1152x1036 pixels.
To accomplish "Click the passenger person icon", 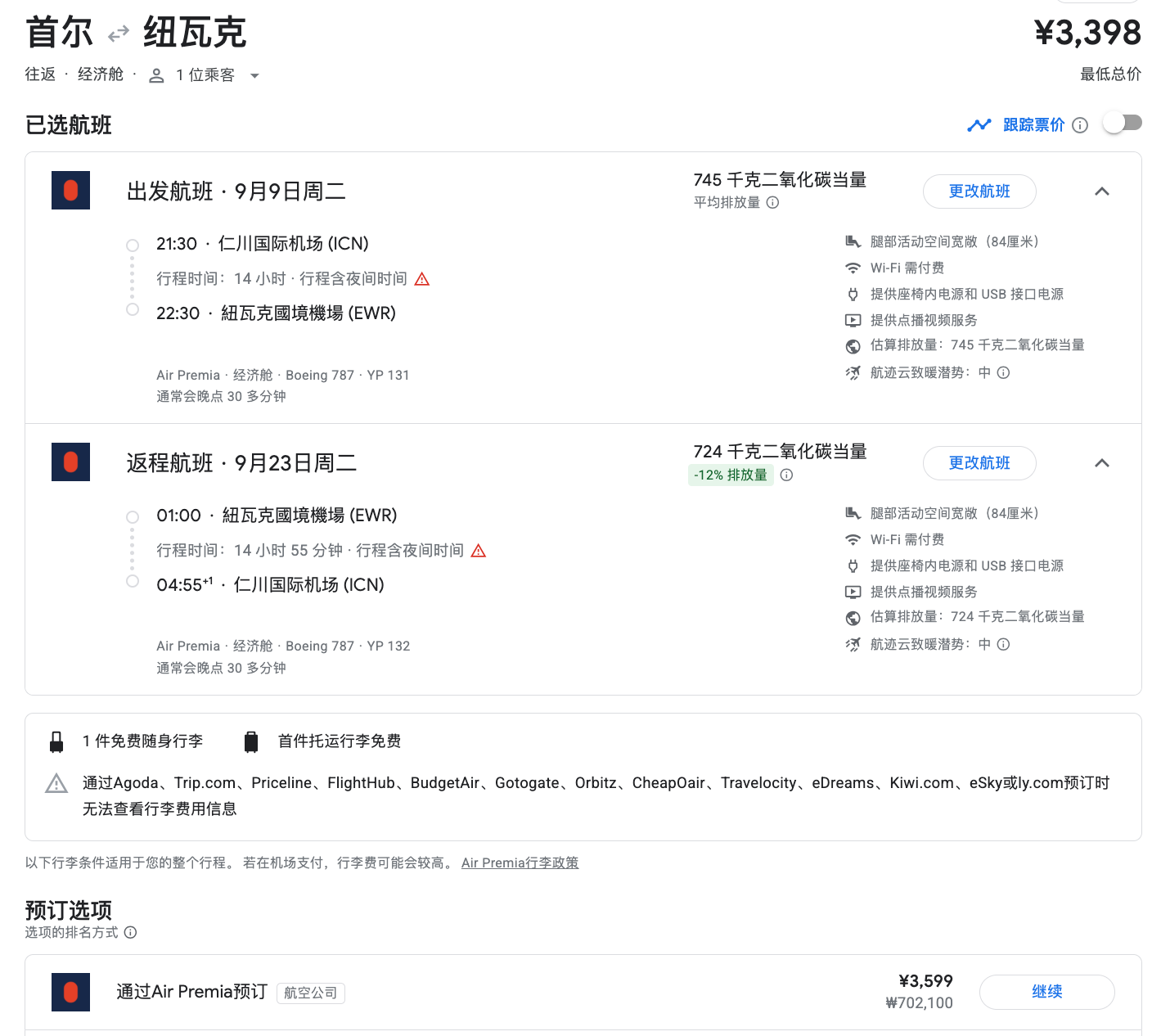I will (156, 76).
